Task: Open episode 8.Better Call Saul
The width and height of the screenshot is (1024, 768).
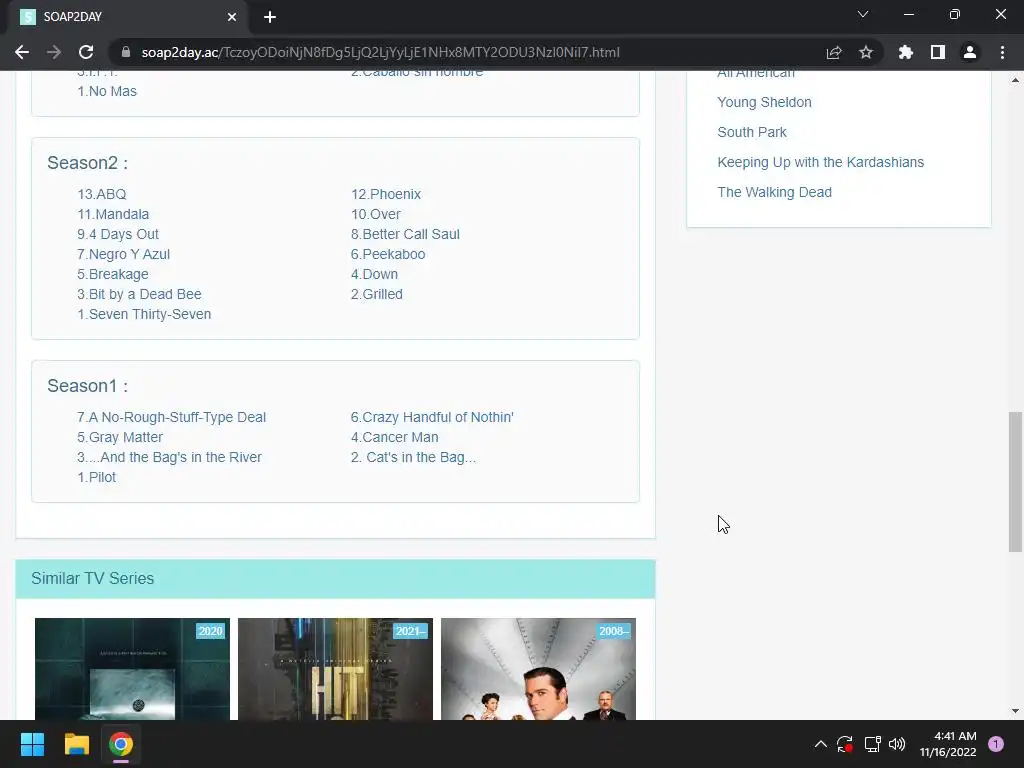Action: pyautogui.click(x=405, y=234)
